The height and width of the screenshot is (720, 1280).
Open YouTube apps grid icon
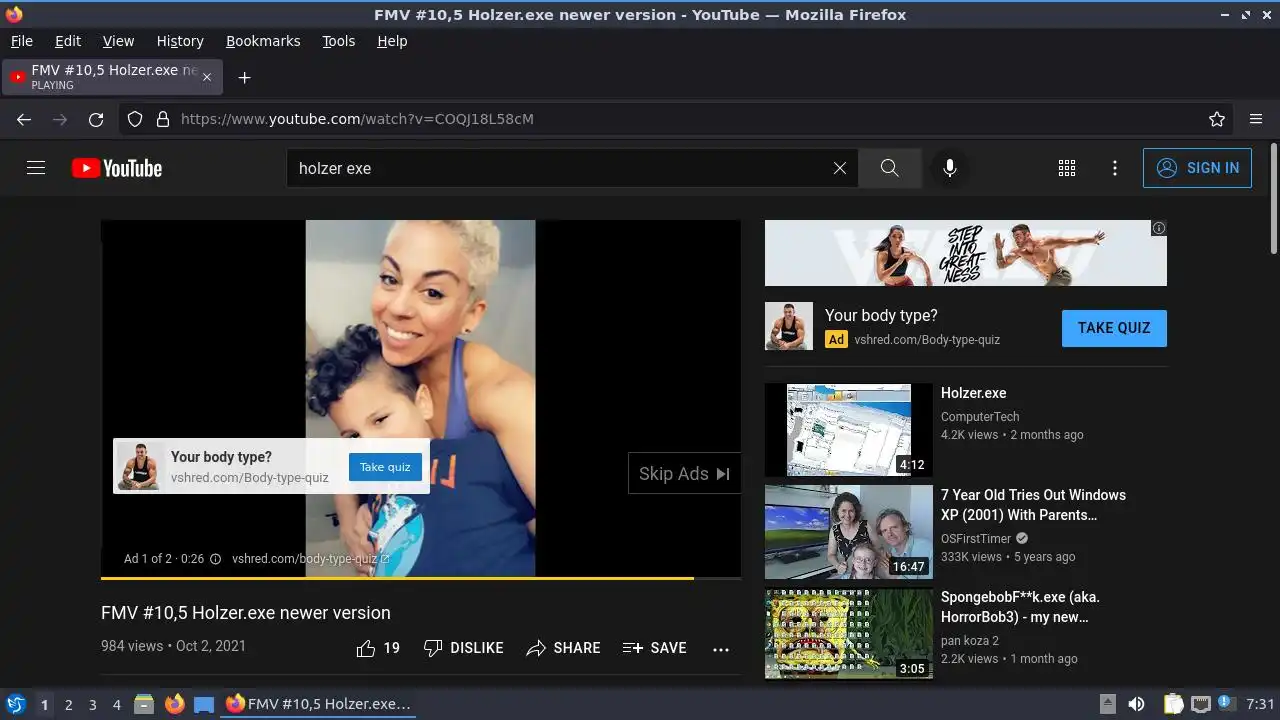[x=1067, y=168]
